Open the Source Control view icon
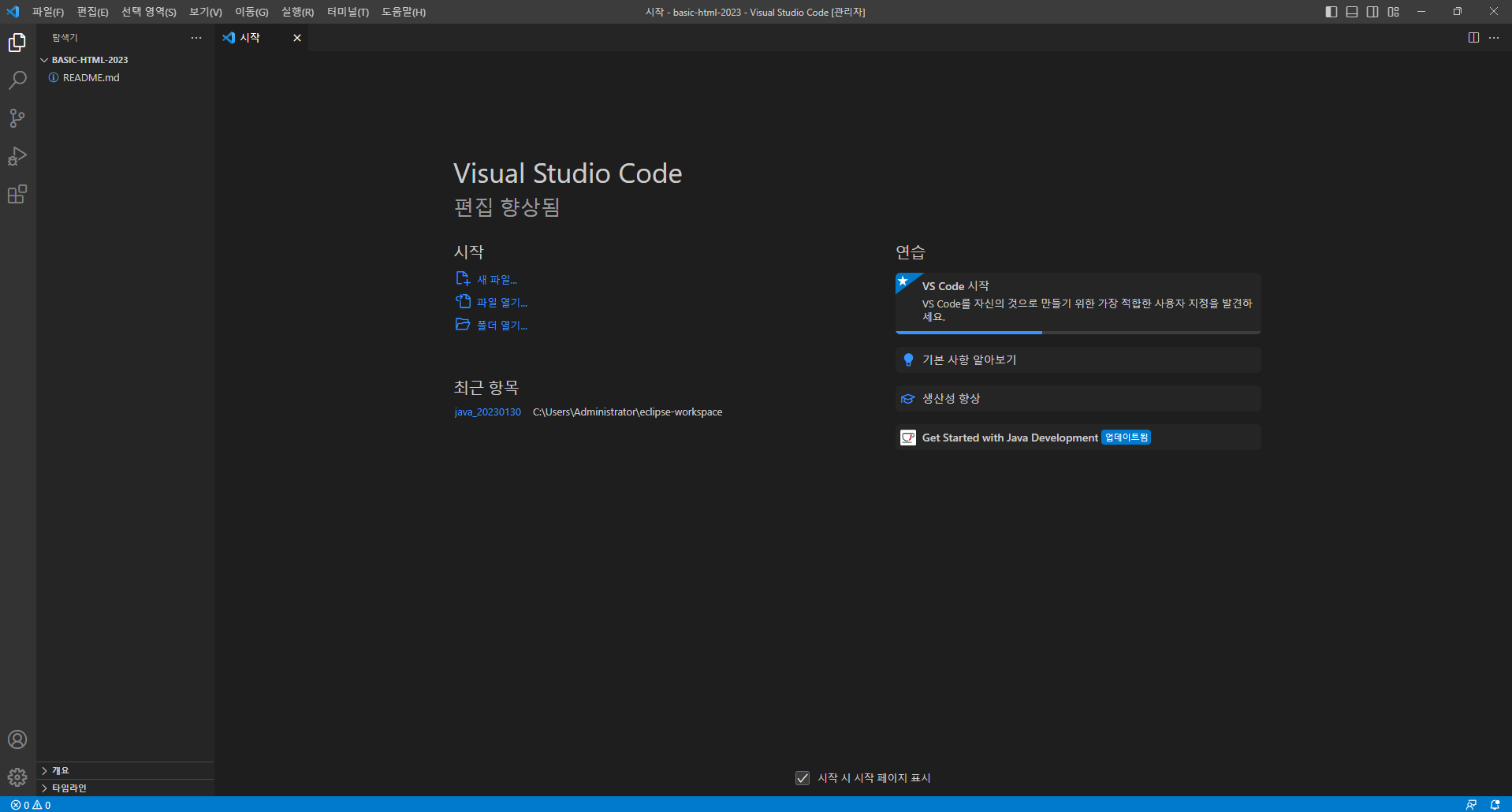1512x812 pixels. 17,118
